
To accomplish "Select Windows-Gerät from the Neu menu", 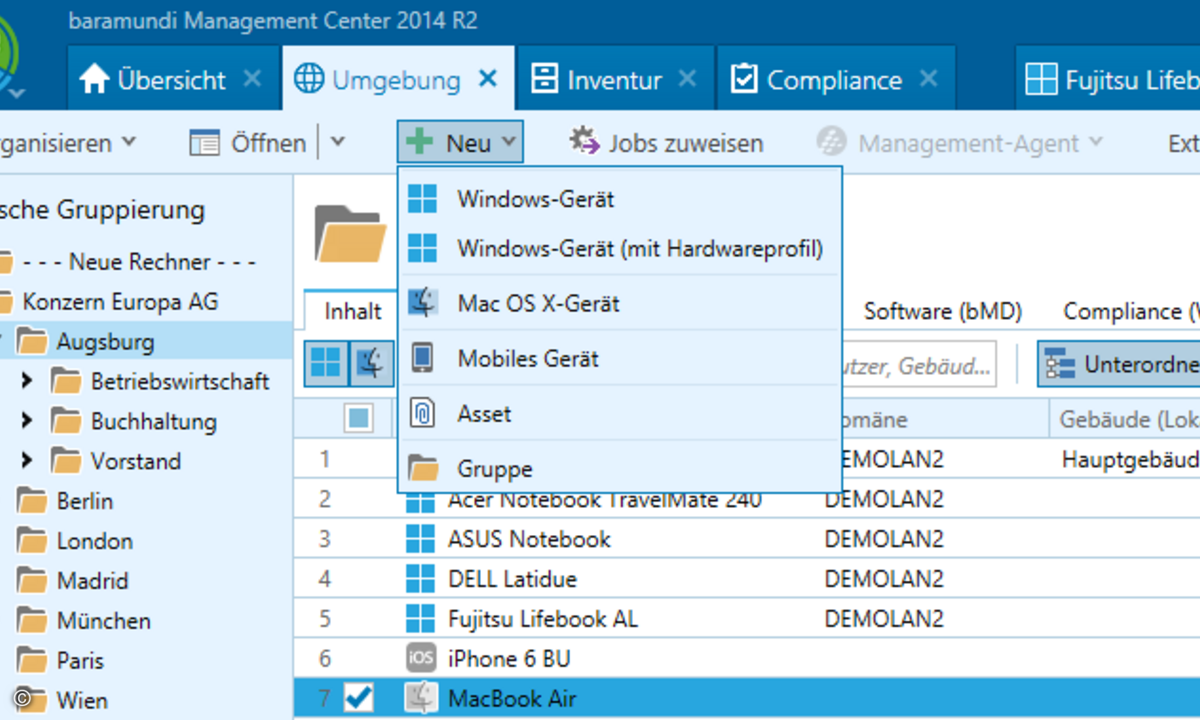I will point(620,199).
